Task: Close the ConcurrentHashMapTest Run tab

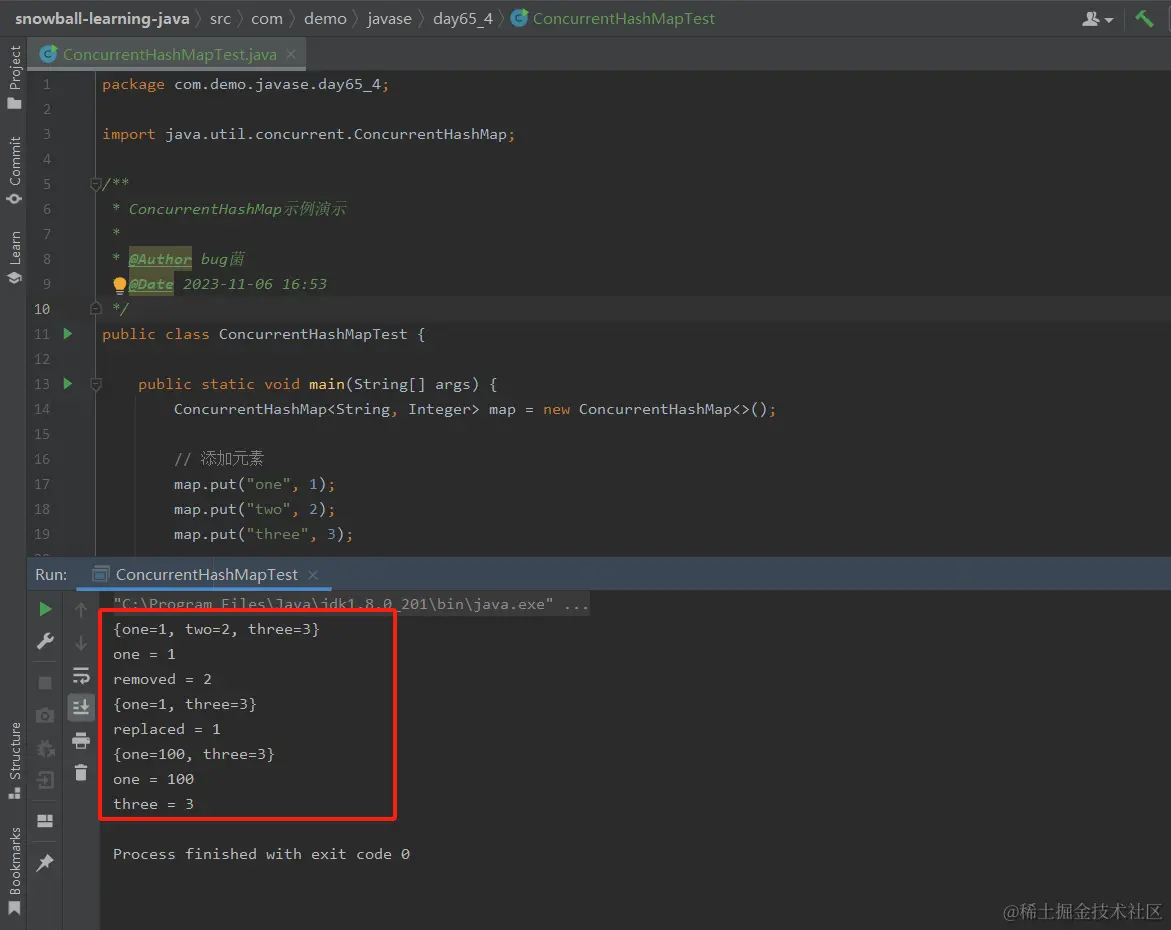Action: (313, 574)
